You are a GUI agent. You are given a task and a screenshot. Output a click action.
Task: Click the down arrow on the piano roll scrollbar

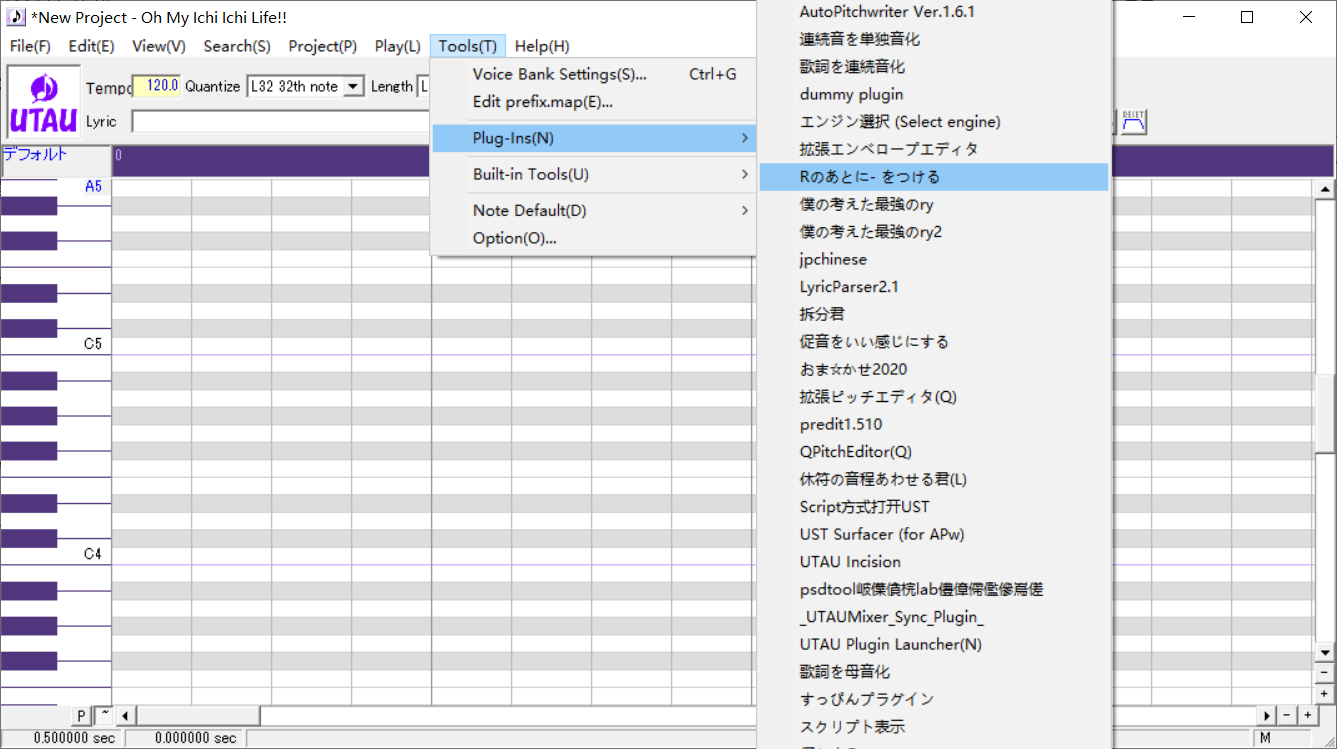pos(1326,652)
